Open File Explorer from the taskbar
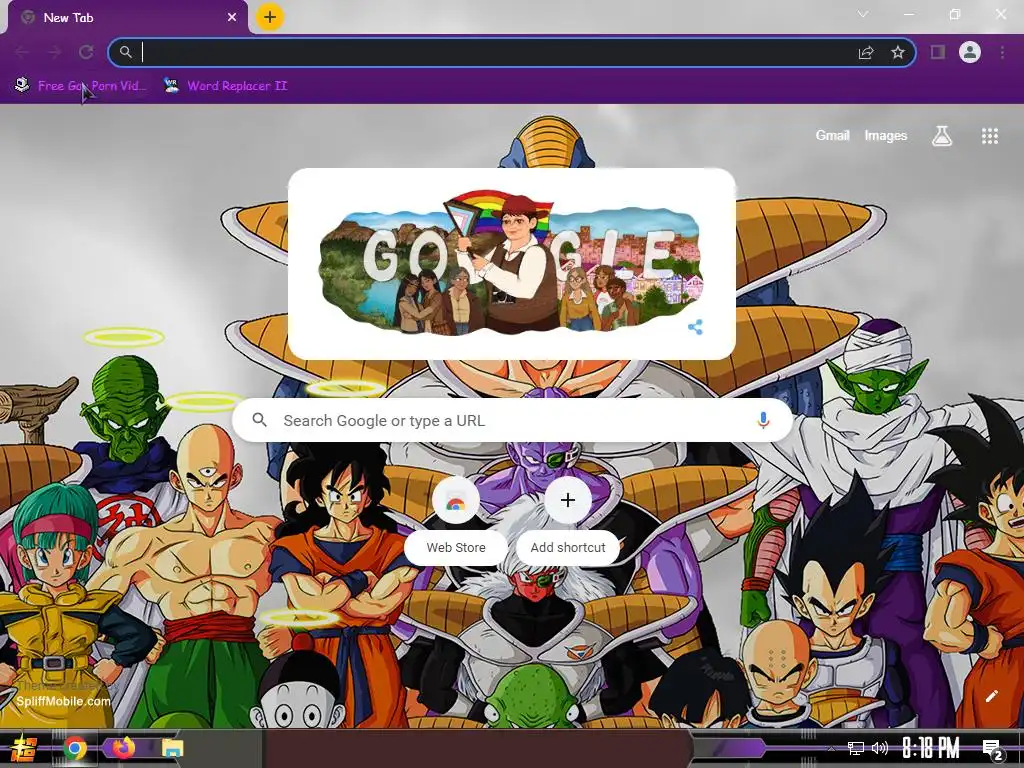Screen dimensions: 1024x768 coord(172,748)
